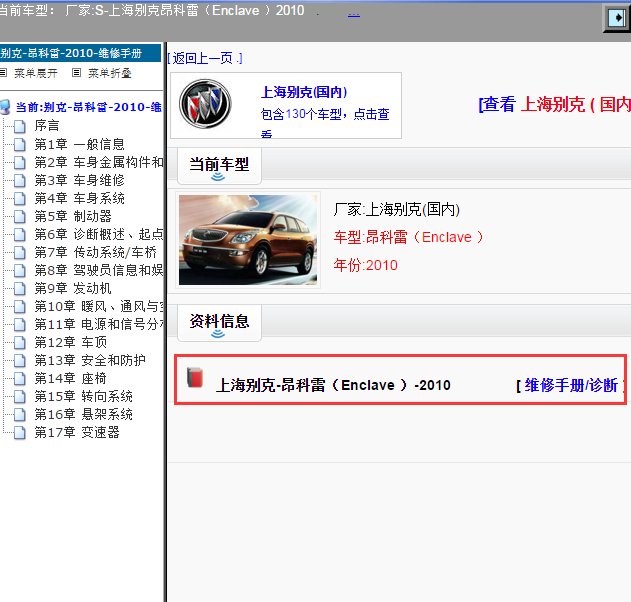Image resolution: width=631 pixels, height=602 pixels.
Task: Click the page icon next to 第12章 车顶
Action: tap(20, 342)
